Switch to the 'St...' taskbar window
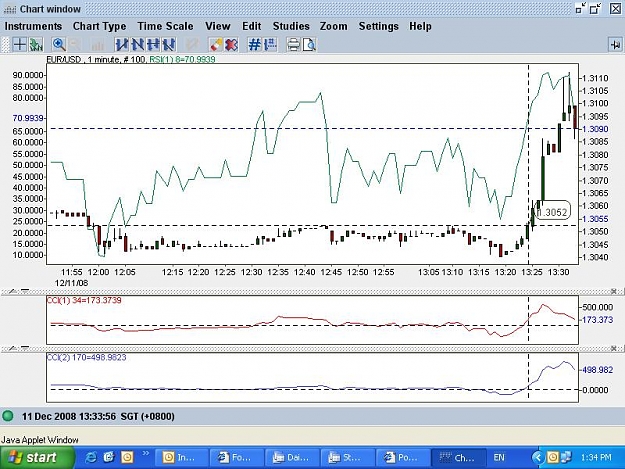Image resolution: width=625 pixels, height=469 pixels. coord(348,457)
